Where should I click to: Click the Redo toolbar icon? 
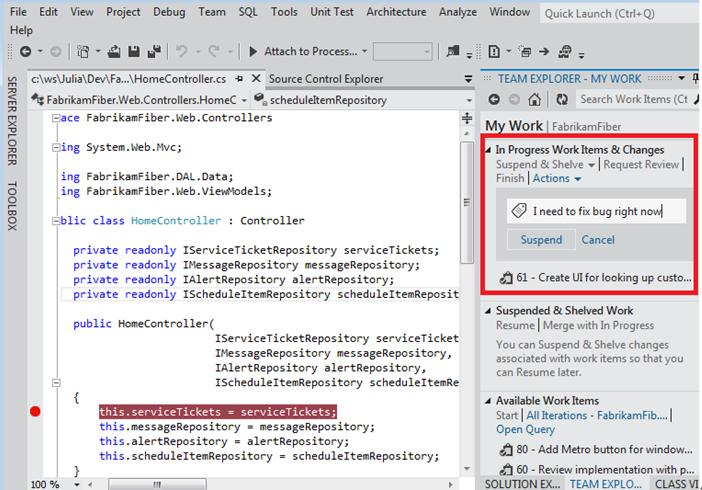pyautogui.click(x=214, y=52)
